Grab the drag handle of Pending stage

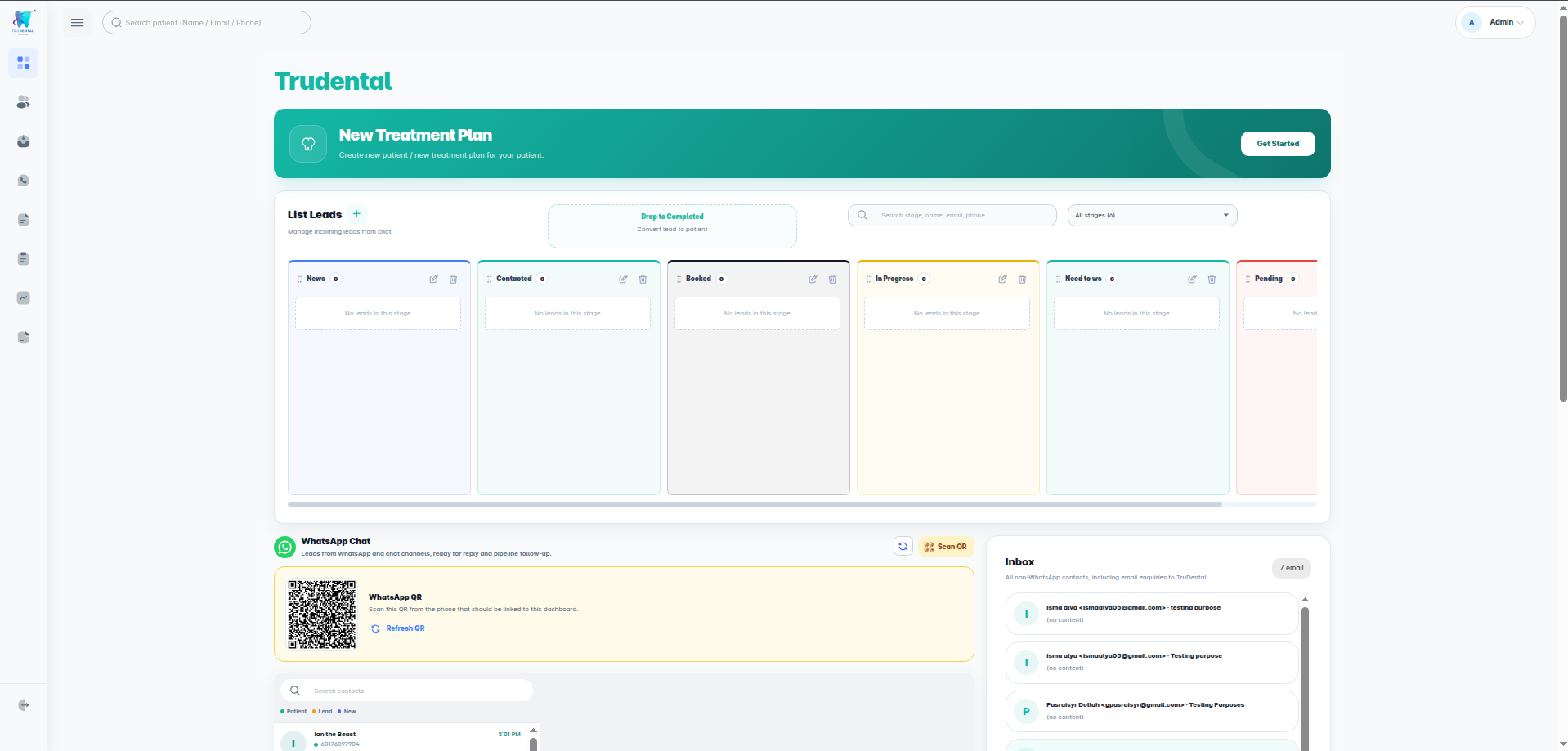[x=1248, y=279]
